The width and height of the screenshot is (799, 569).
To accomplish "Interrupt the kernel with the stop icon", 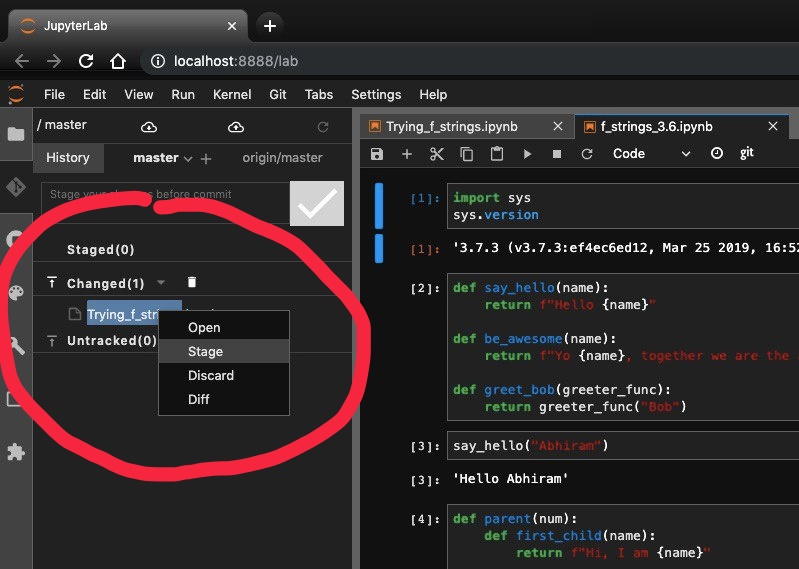I will tap(557, 154).
